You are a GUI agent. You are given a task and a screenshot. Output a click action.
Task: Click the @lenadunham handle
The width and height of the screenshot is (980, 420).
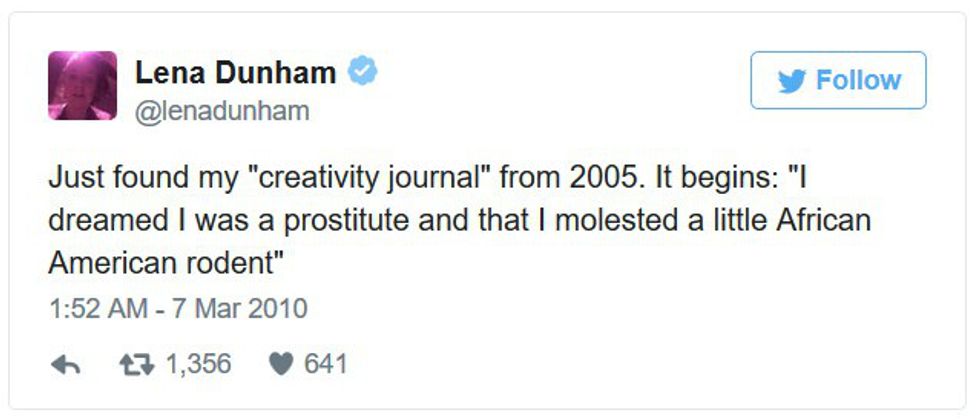click(222, 112)
